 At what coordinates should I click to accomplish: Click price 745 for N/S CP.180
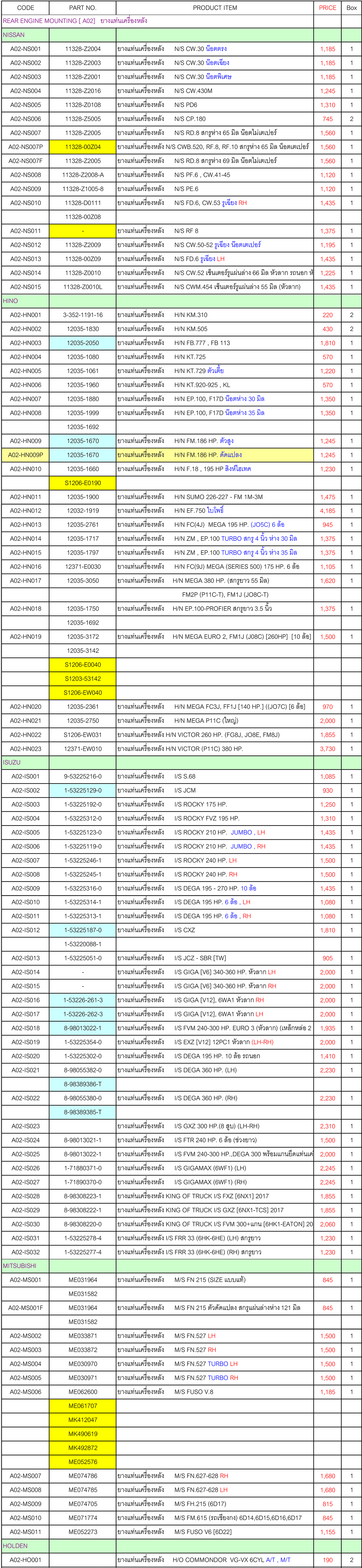click(x=327, y=119)
